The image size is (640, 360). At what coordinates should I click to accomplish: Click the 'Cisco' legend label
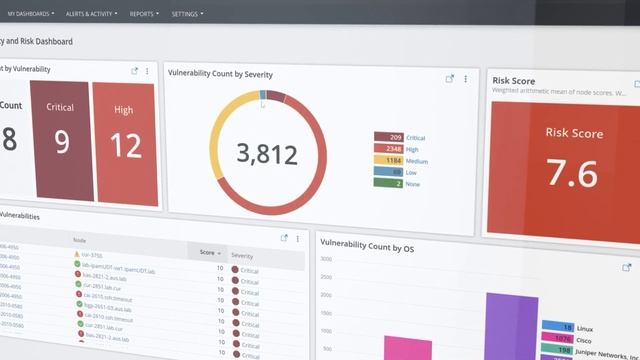click(x=584, y=340)
